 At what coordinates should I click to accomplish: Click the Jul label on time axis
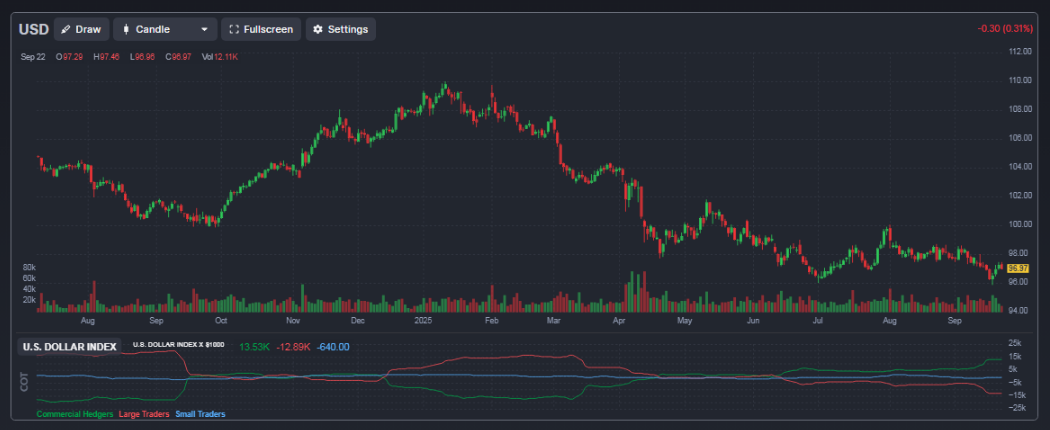point(817,321)
